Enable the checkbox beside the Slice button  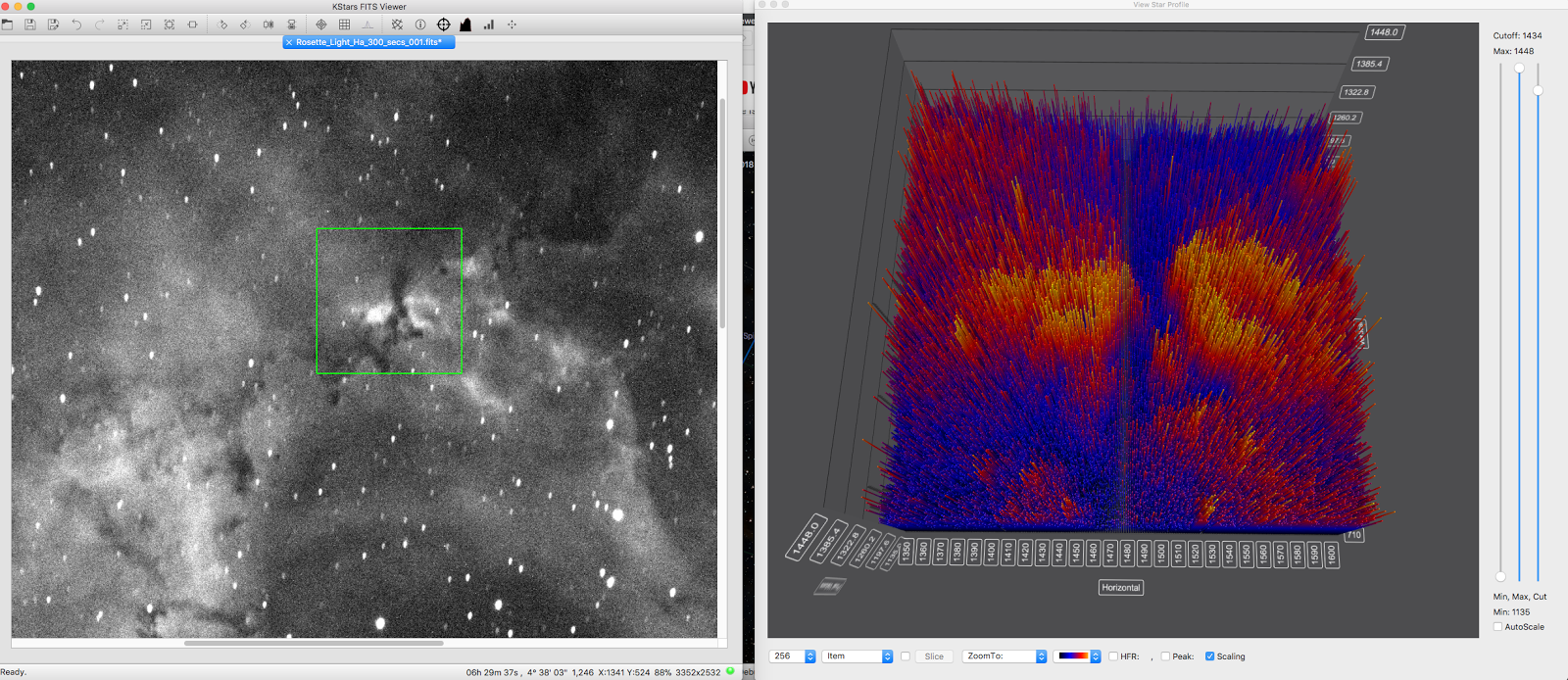pos(906,656)
